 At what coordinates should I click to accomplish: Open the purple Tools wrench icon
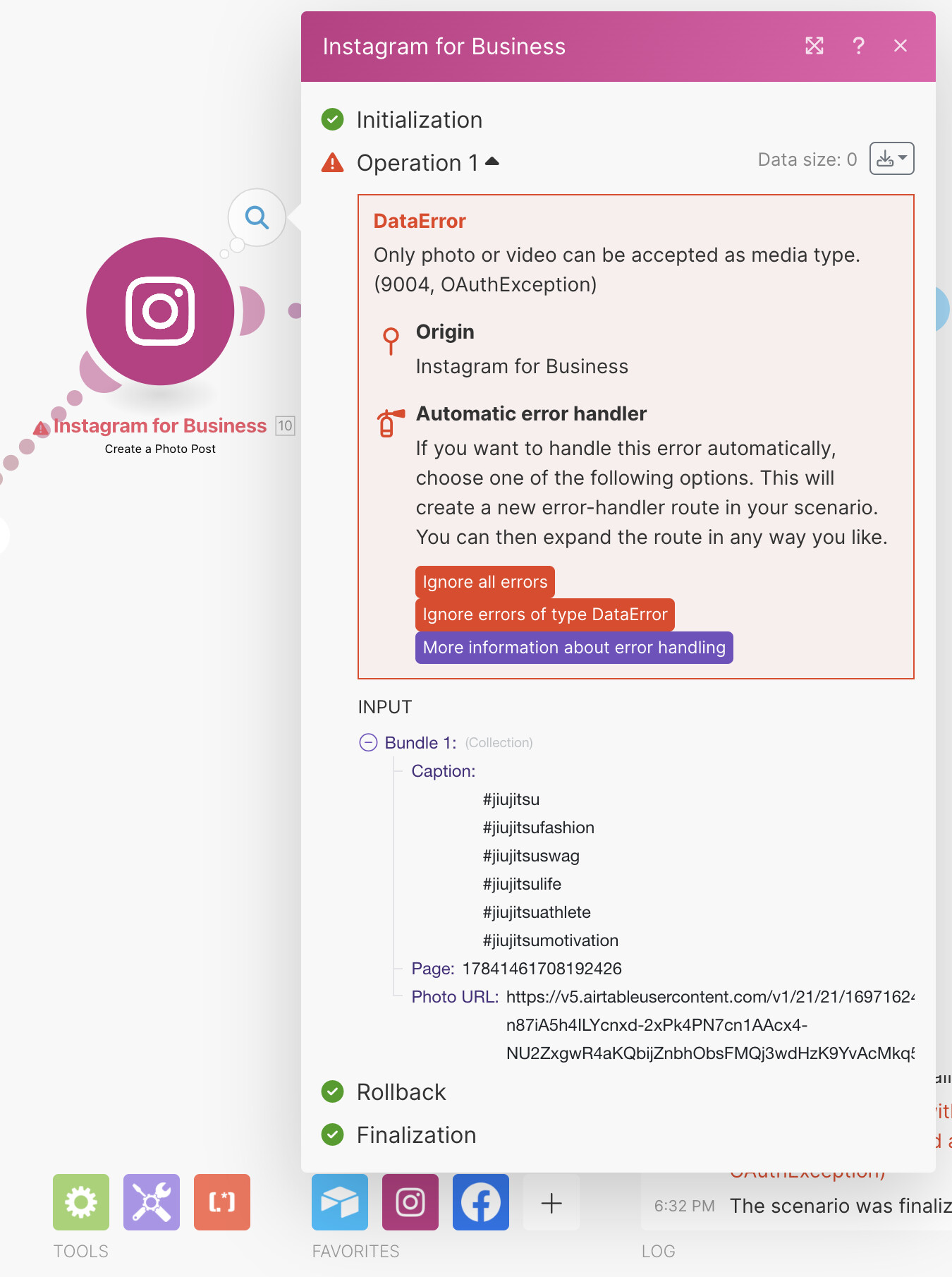point(152,1202)
